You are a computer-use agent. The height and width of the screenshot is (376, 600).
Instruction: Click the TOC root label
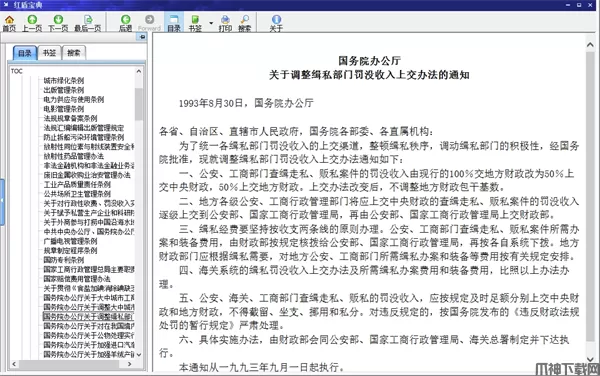(16, 71)
